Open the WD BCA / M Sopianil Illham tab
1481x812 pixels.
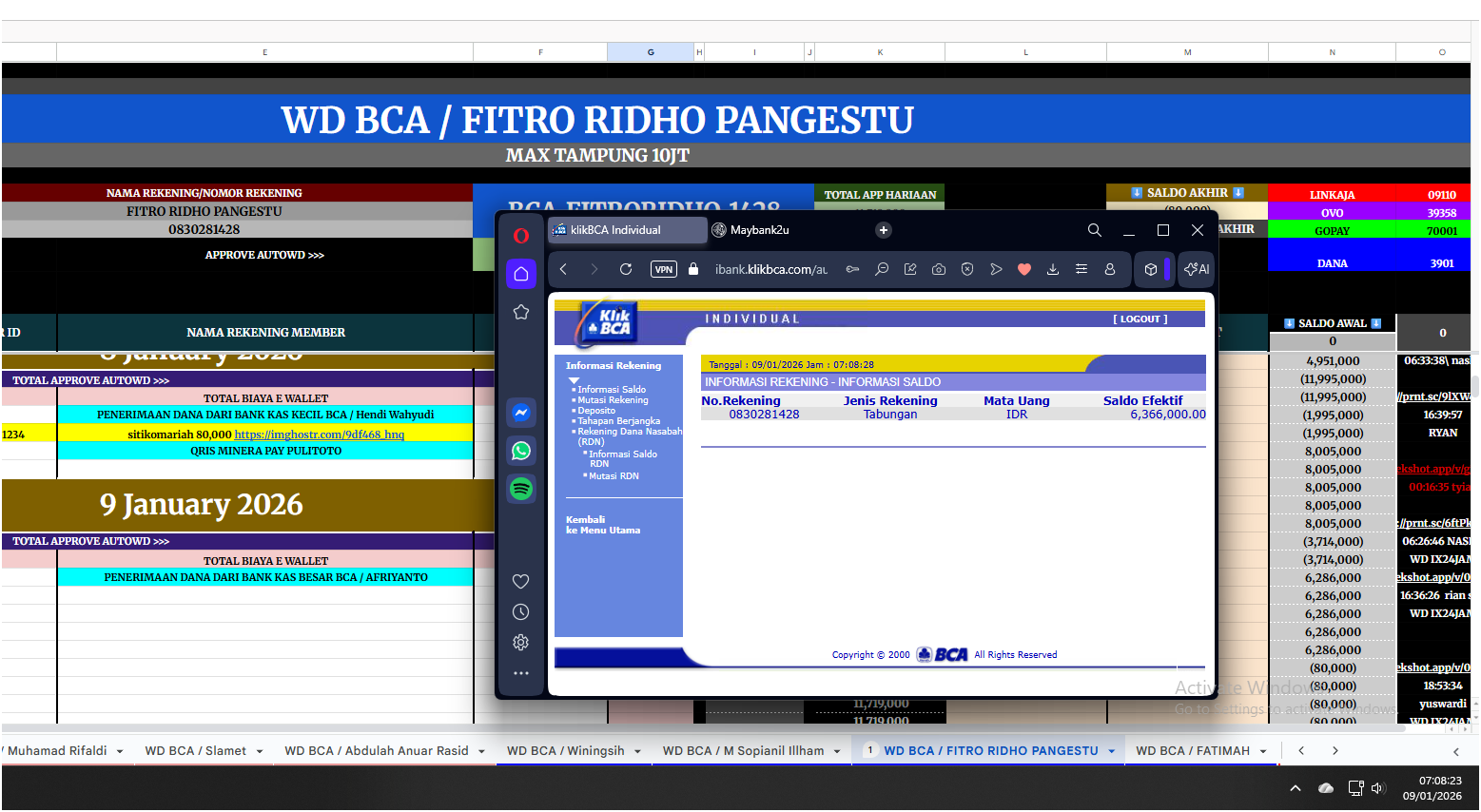[x=744, y=751]
